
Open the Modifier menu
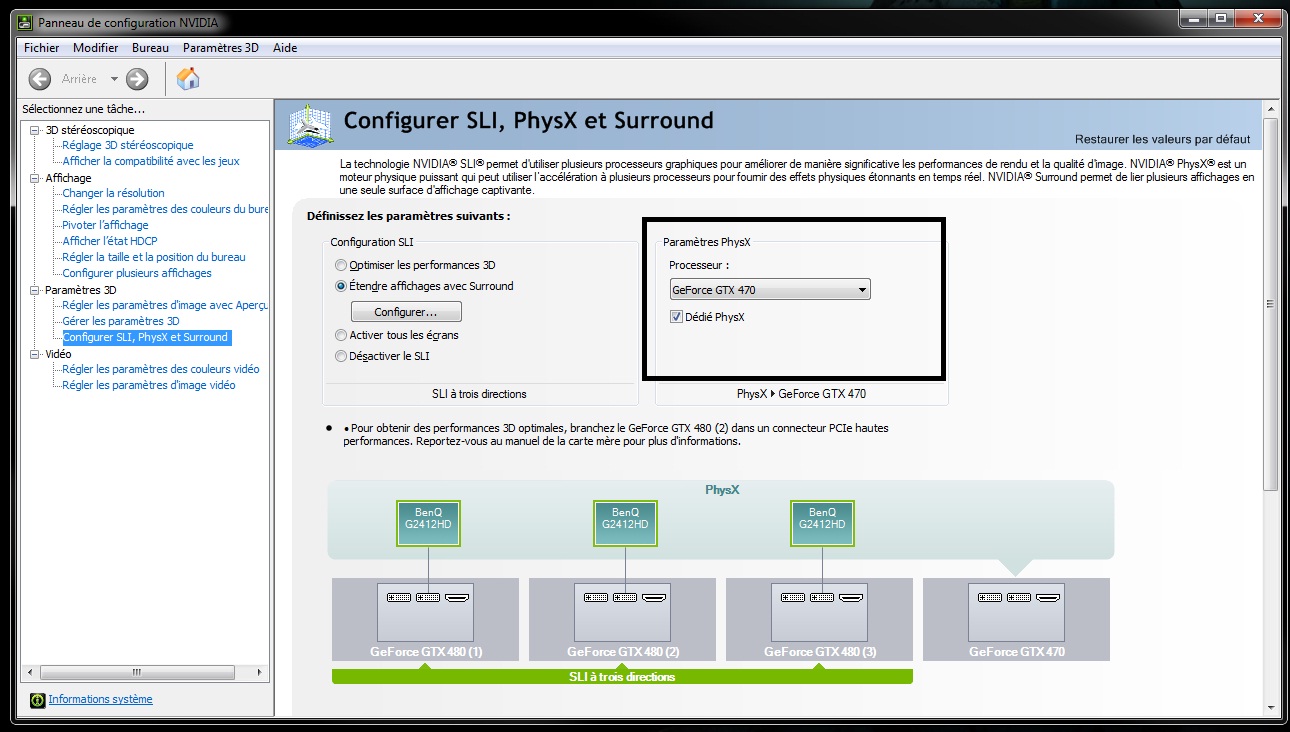coord(96,48)
